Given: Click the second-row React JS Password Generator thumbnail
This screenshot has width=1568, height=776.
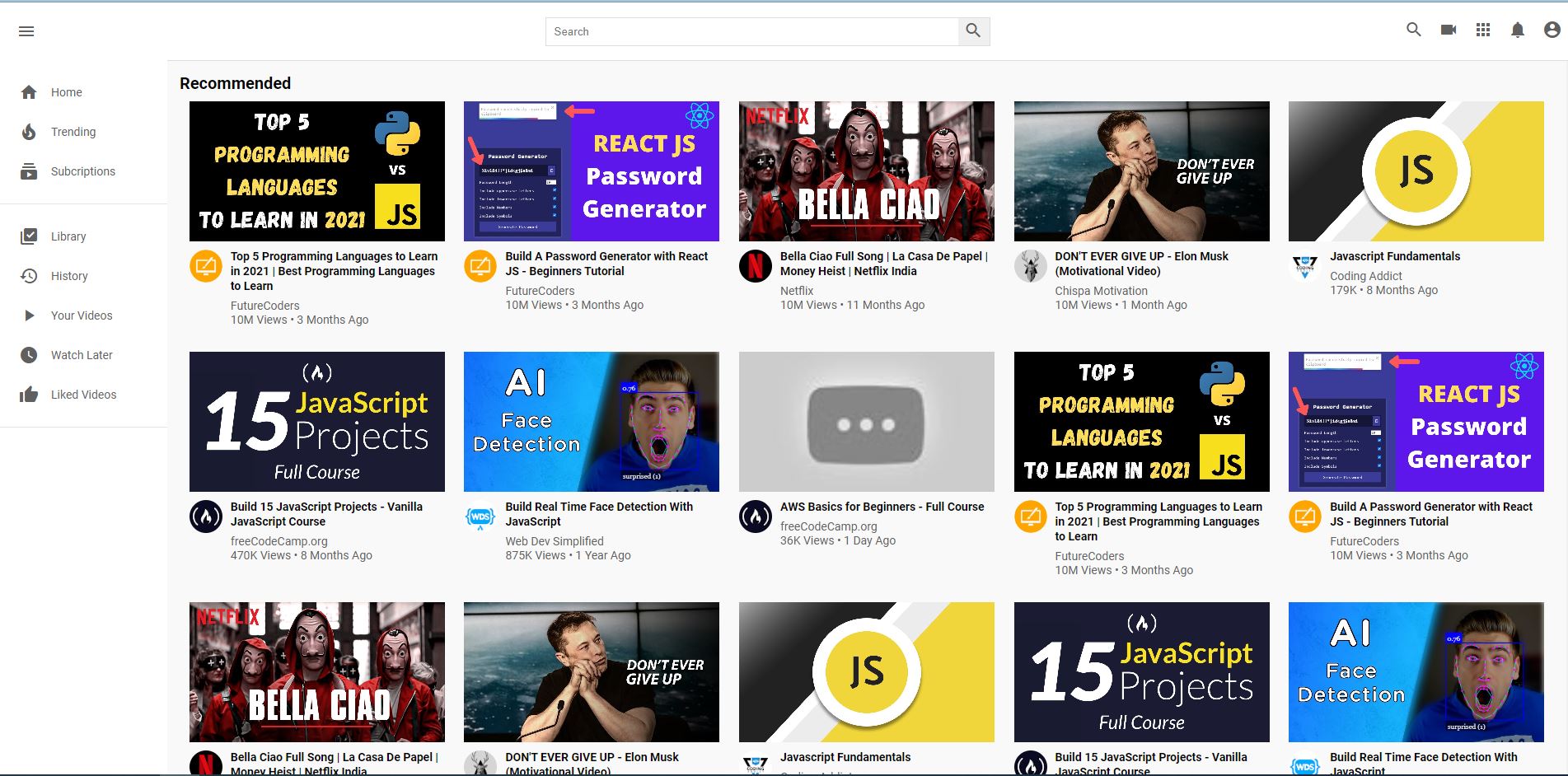Looking at the screenshot, I should point(1416,422).
